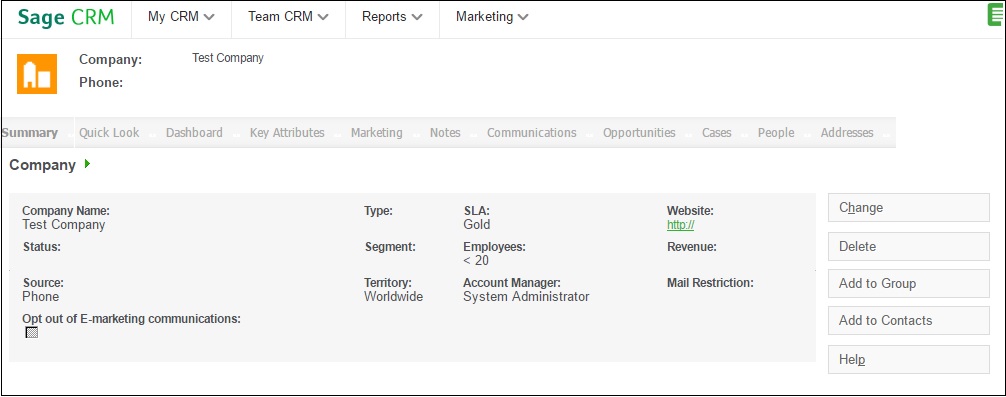The width and height of the screenshot is (1006, 397).
Task: Switch to the Summary tab
Action: coord(30,133)
